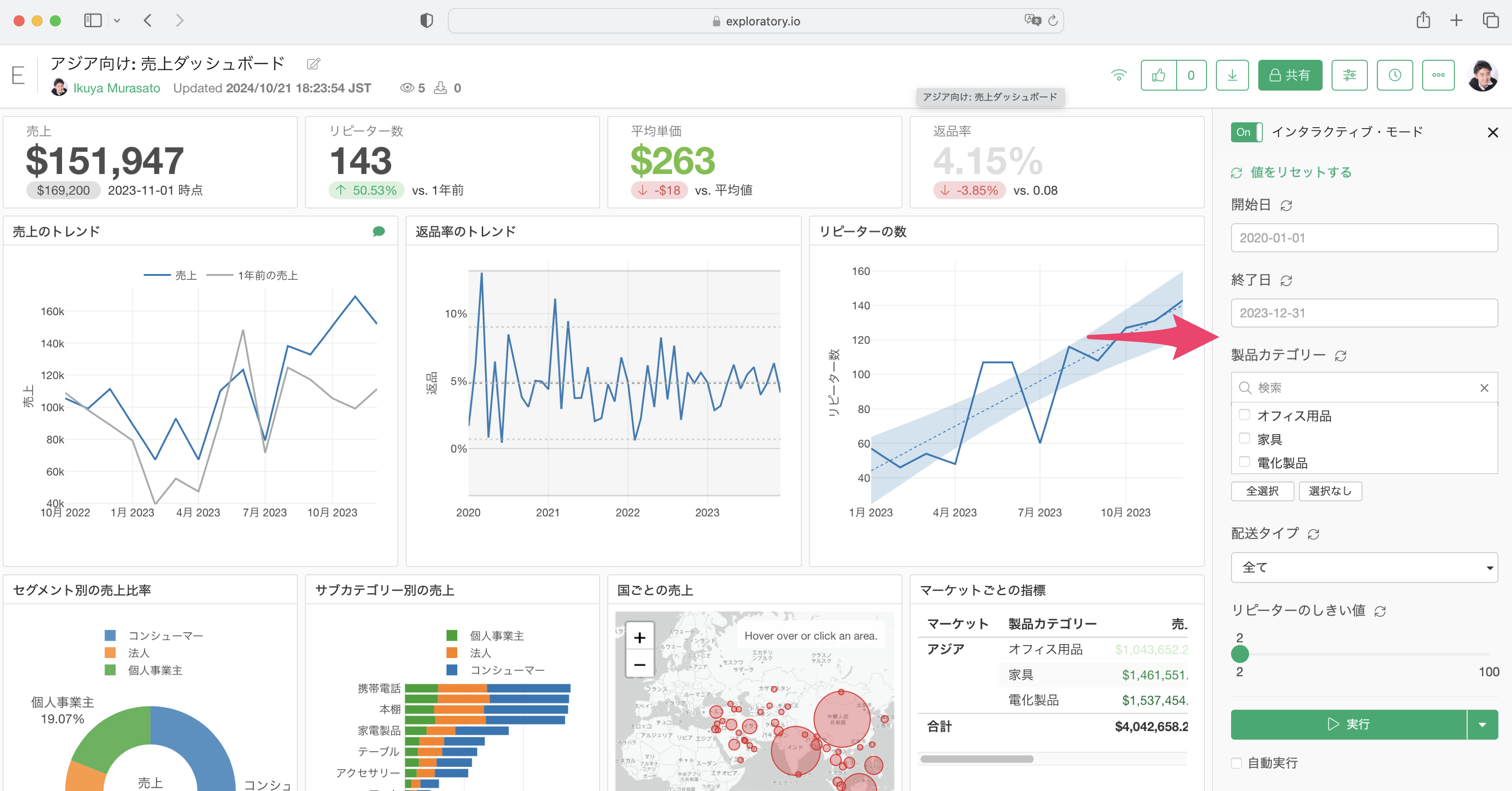This screenshot has height=791, width=1512.
Task: Toggle the 1年前の売上 legend entry
Action: (x=252, y=275)
